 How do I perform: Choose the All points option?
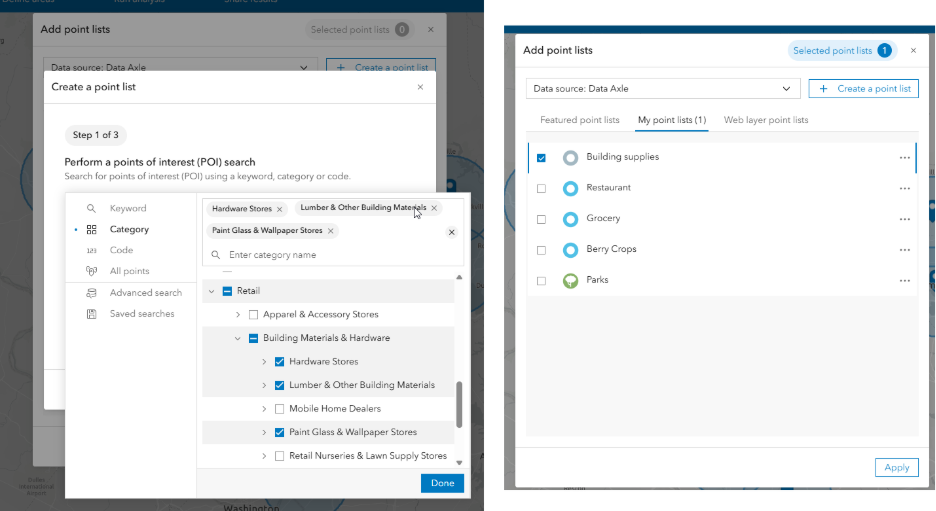click(x=130, y=271)
